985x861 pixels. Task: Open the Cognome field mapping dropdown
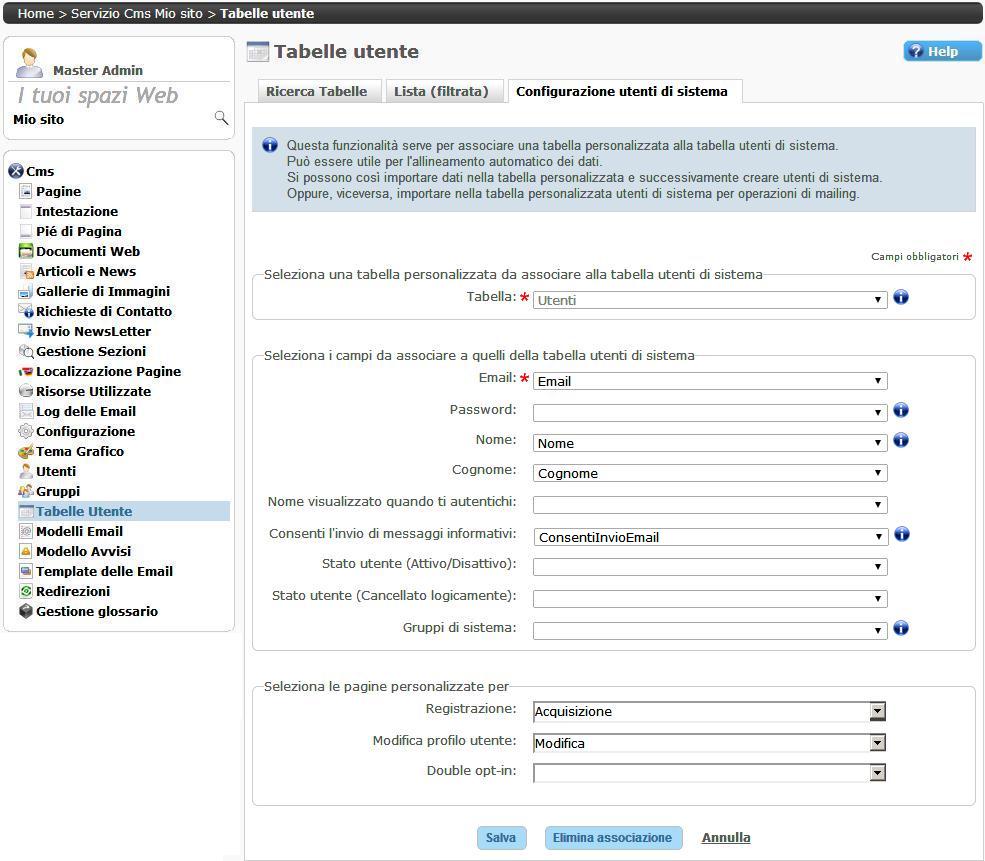(710, 473)
